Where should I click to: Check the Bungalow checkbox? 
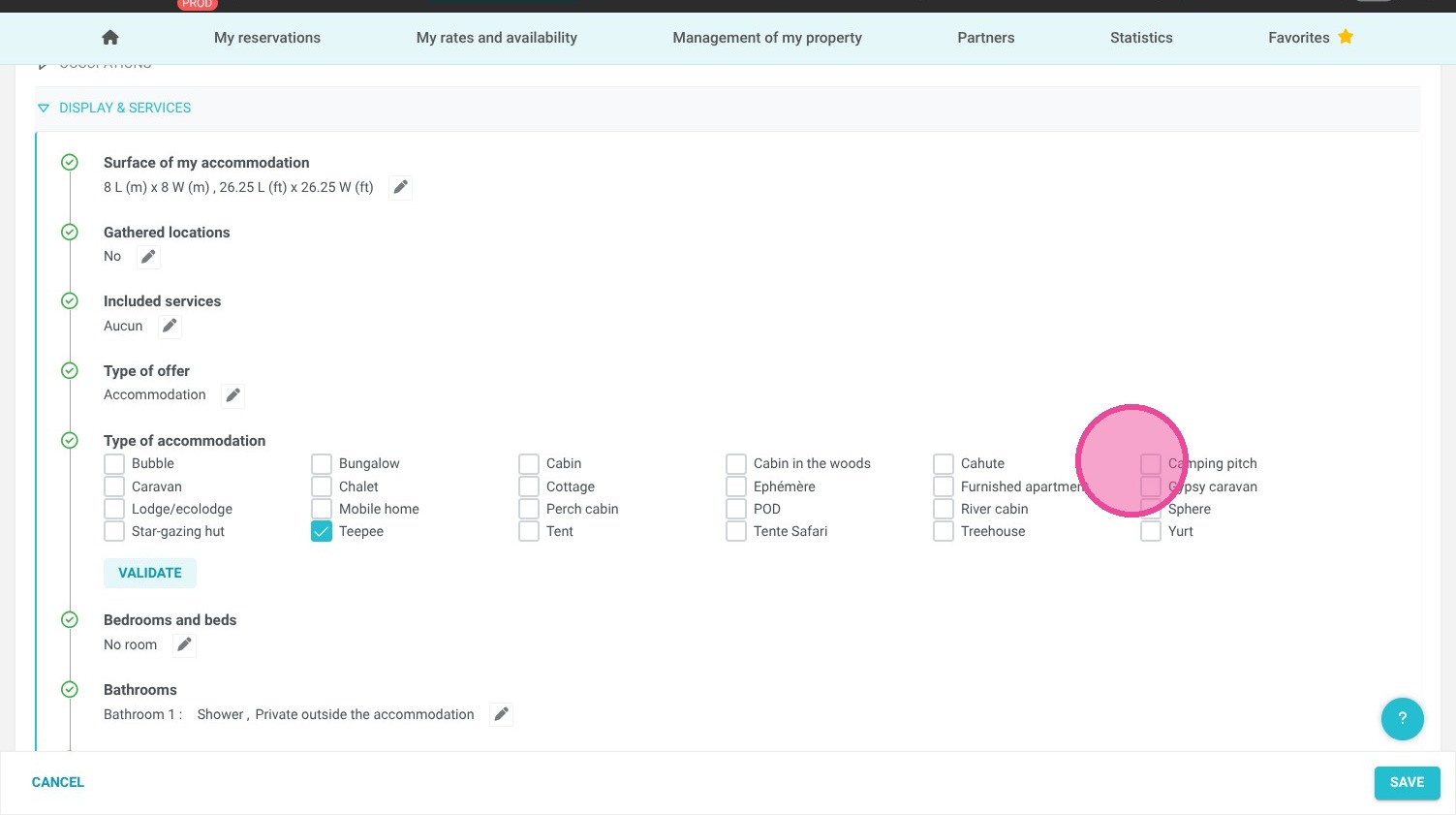(322, 463)
